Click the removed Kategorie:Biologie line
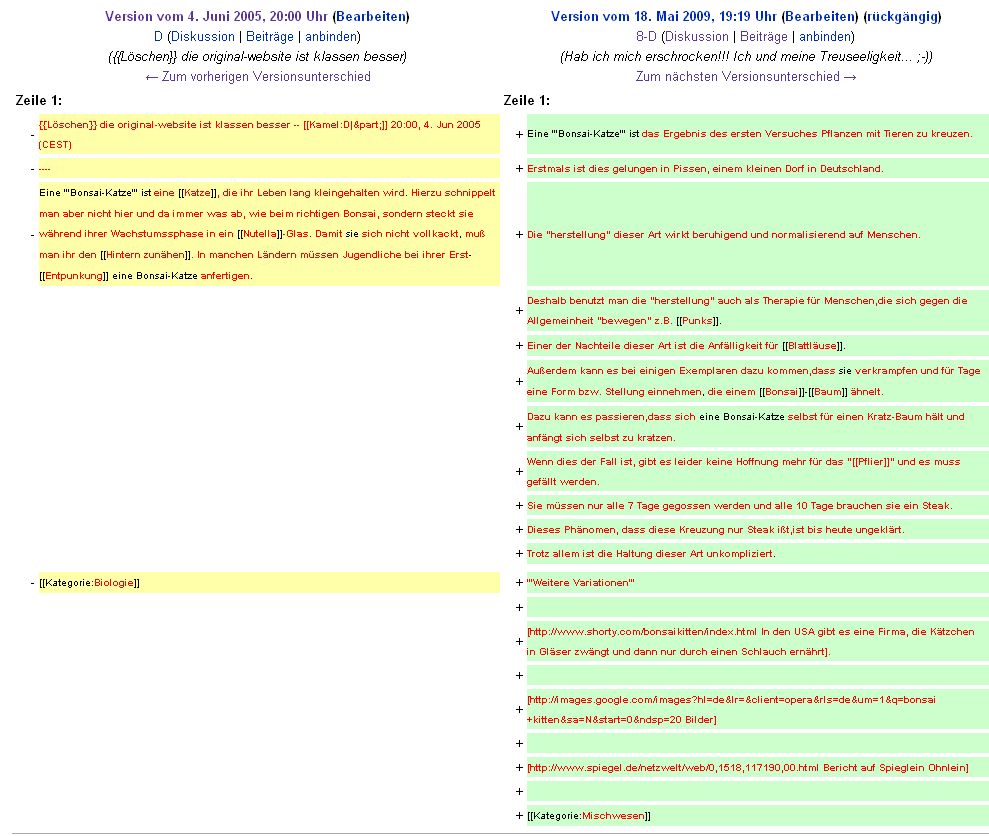989x836 pixels. pos(90,583)
